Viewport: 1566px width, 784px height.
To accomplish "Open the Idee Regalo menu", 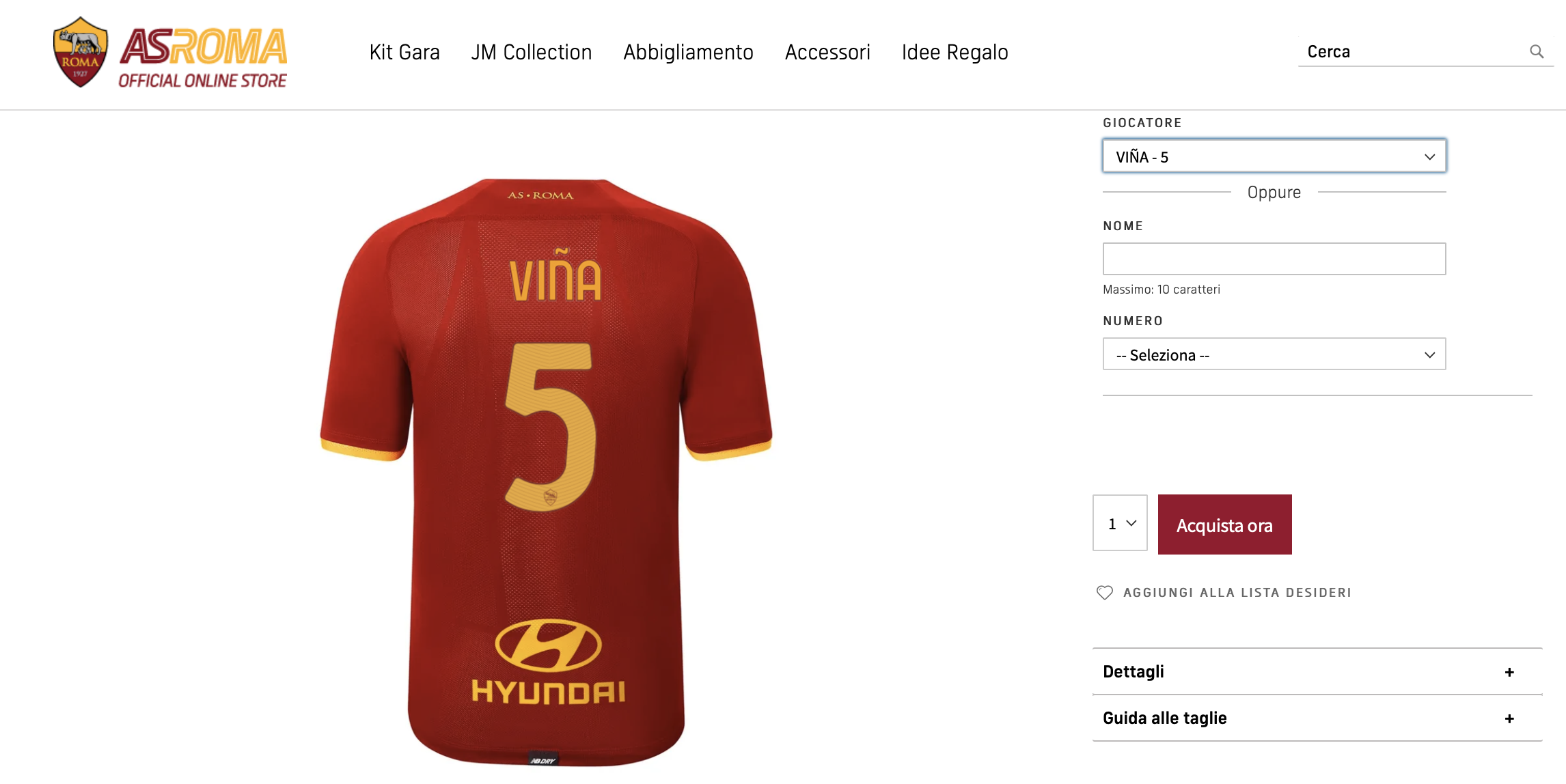I will pyautogui.click(x=955, y=53).
